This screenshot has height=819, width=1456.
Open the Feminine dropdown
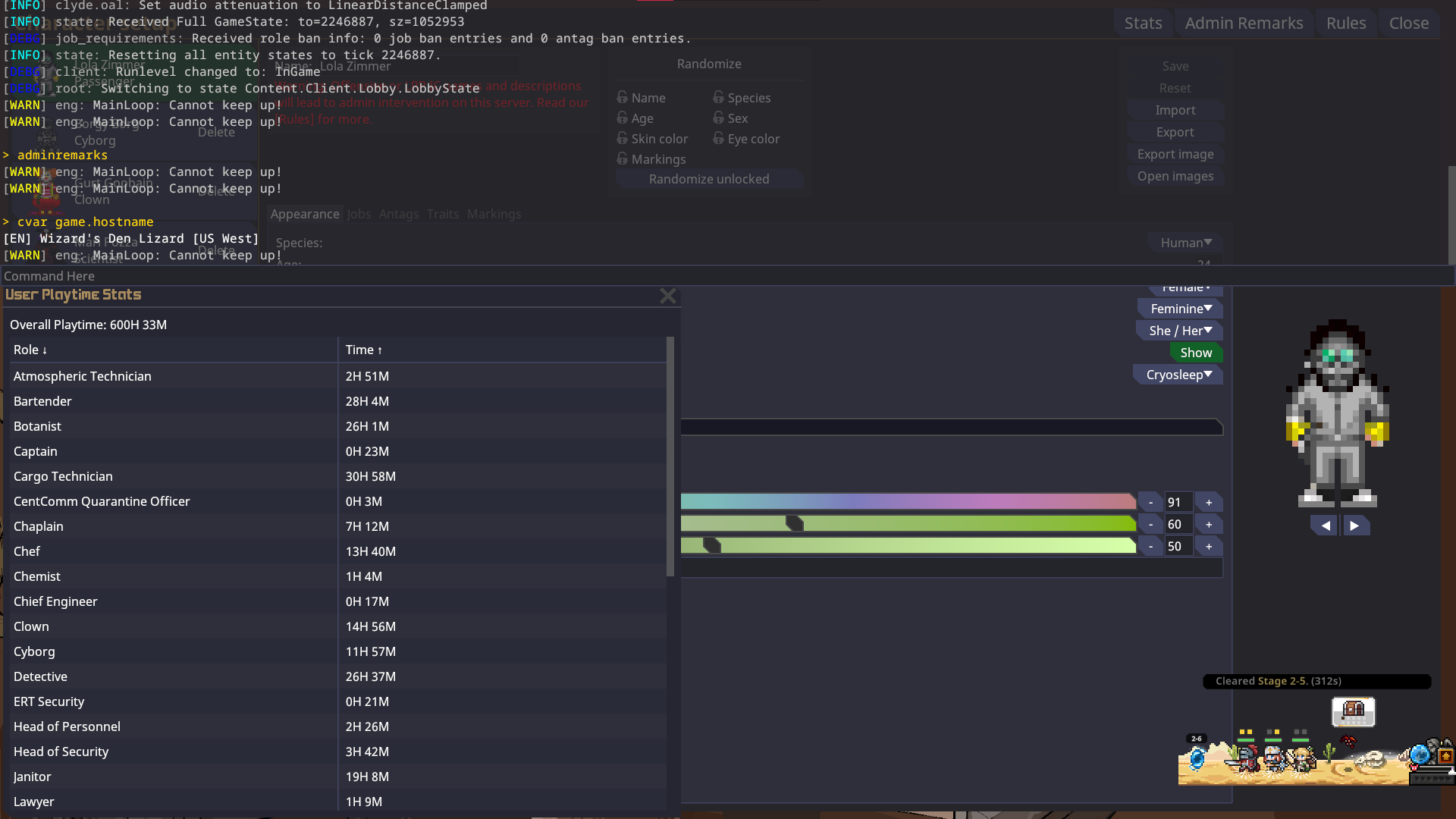click(x=1180, y=309)
